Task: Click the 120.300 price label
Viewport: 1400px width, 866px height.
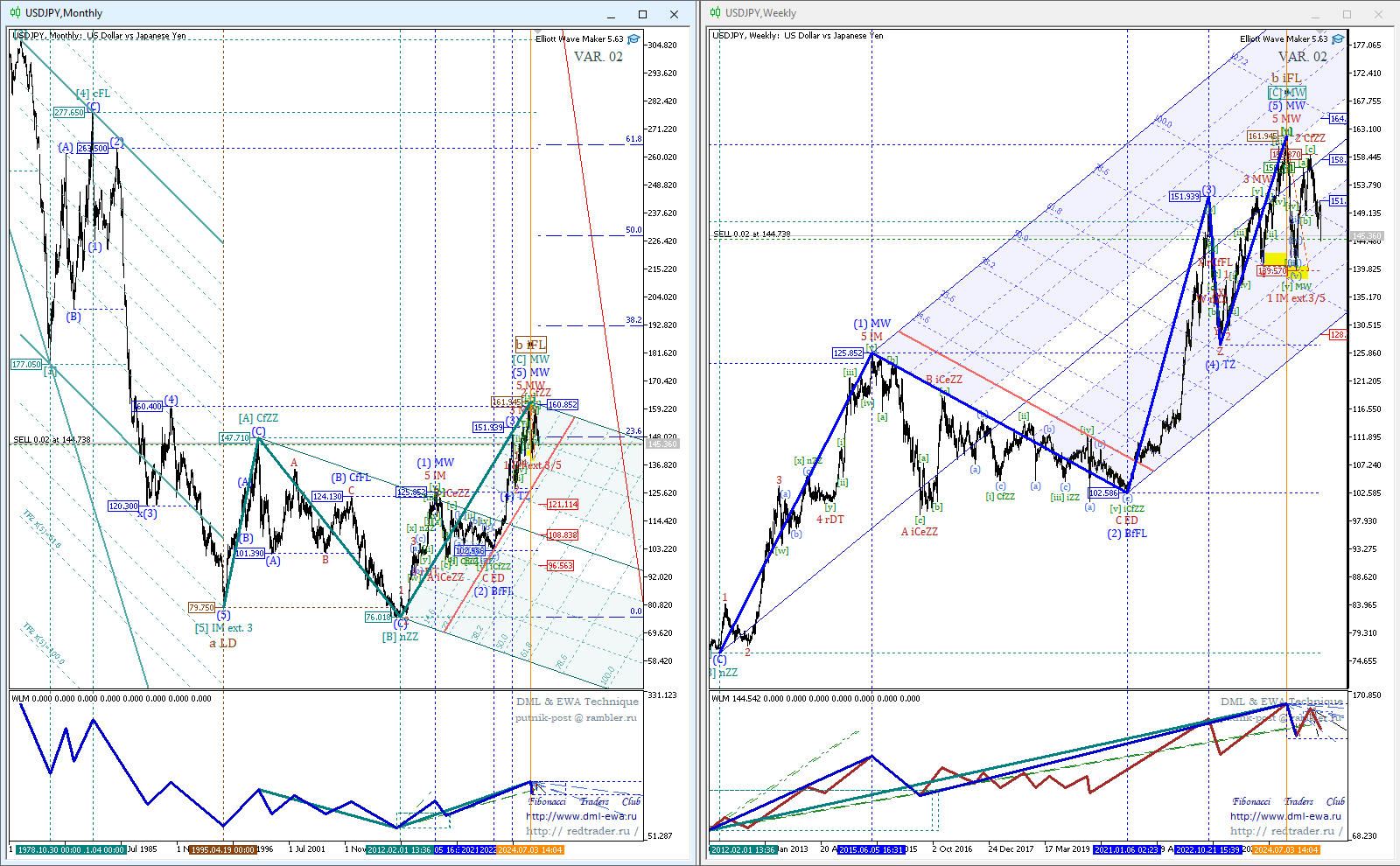Action: (x=123, y=506)
